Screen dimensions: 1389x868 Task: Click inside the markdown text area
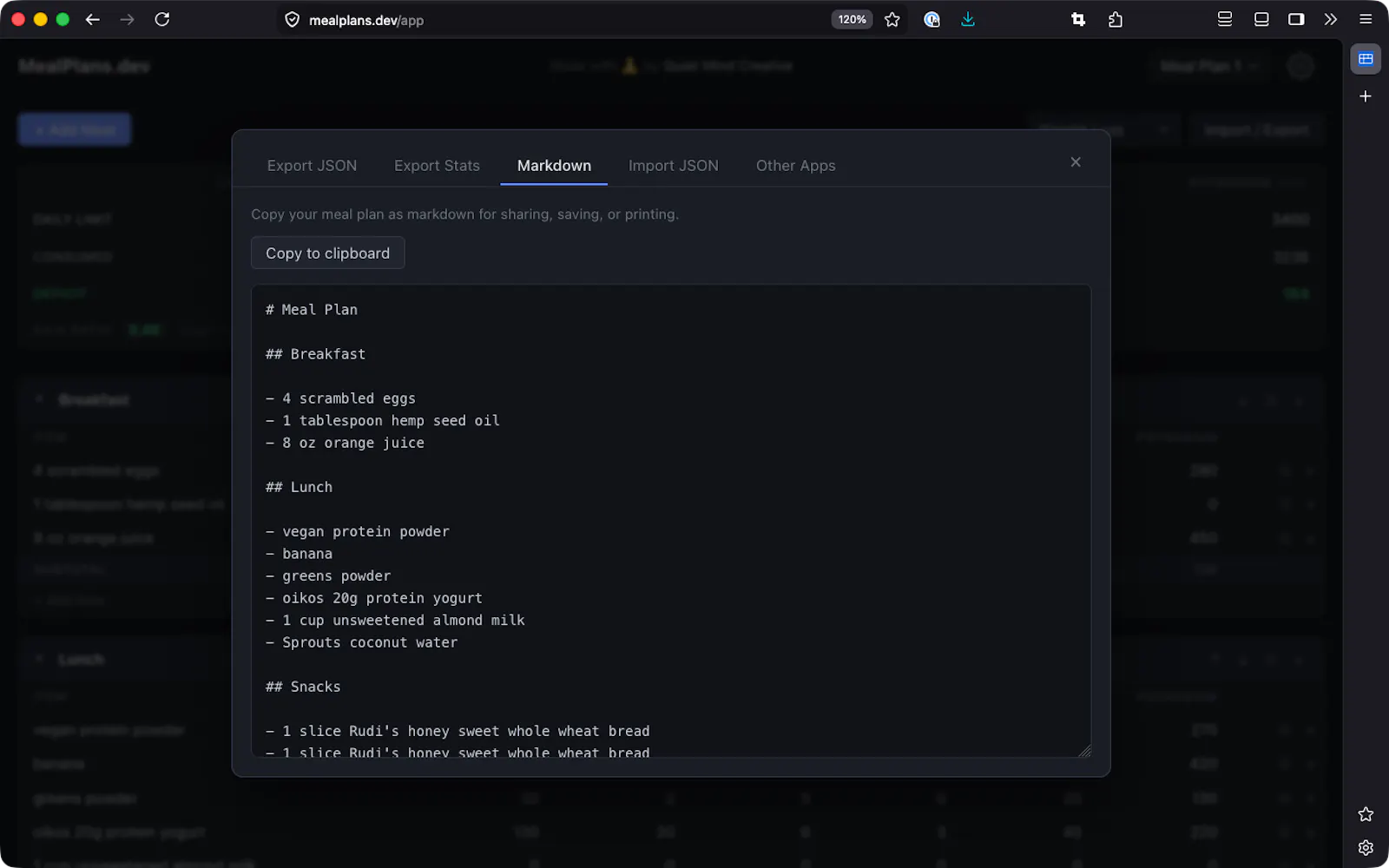pyautogui.click(x=670, y=521)
